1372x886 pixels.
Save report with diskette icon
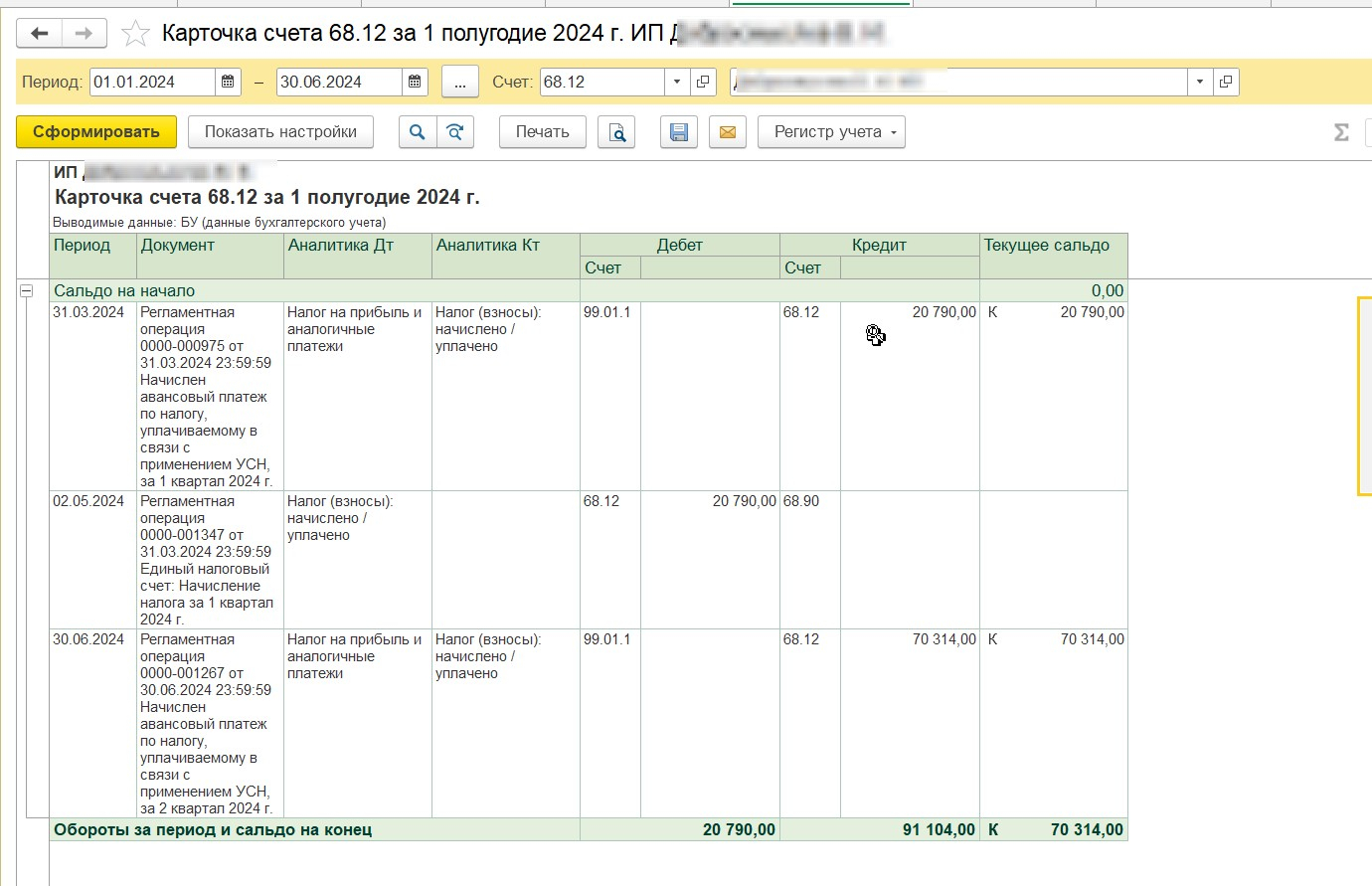pos(679,132)
